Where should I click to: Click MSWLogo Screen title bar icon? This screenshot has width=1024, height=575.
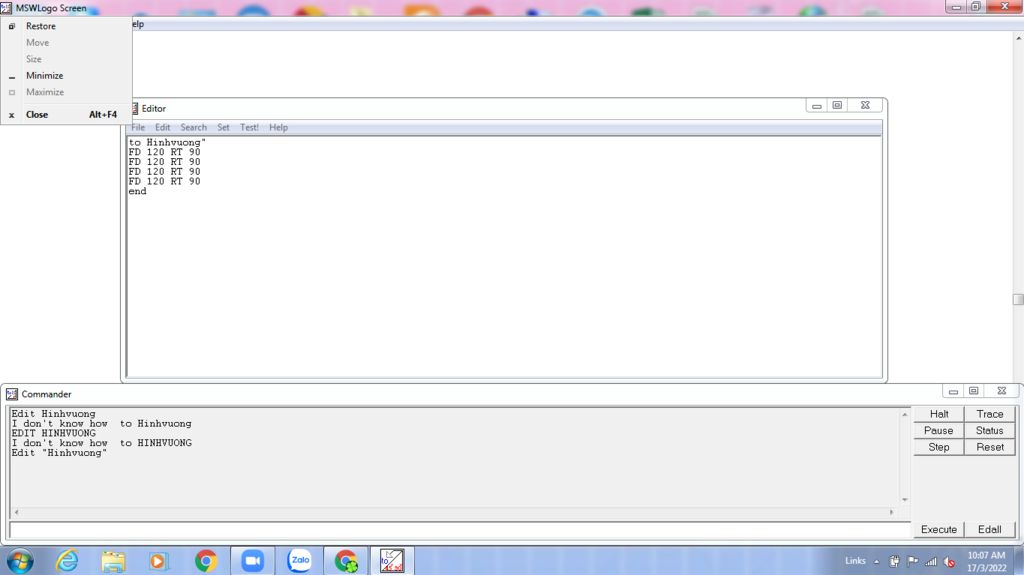[x=7, y=8]
